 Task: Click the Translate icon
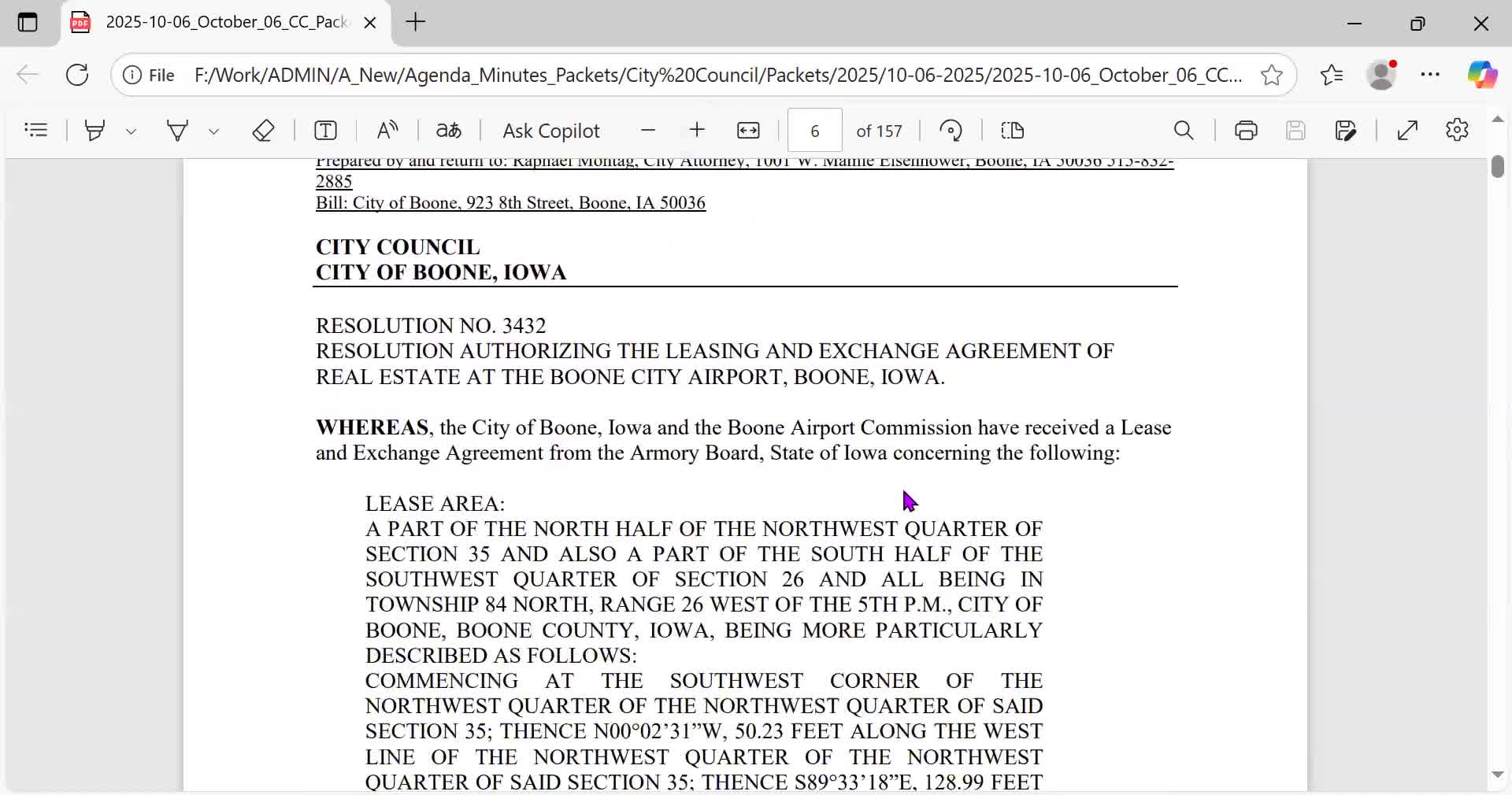coord(449,130)
